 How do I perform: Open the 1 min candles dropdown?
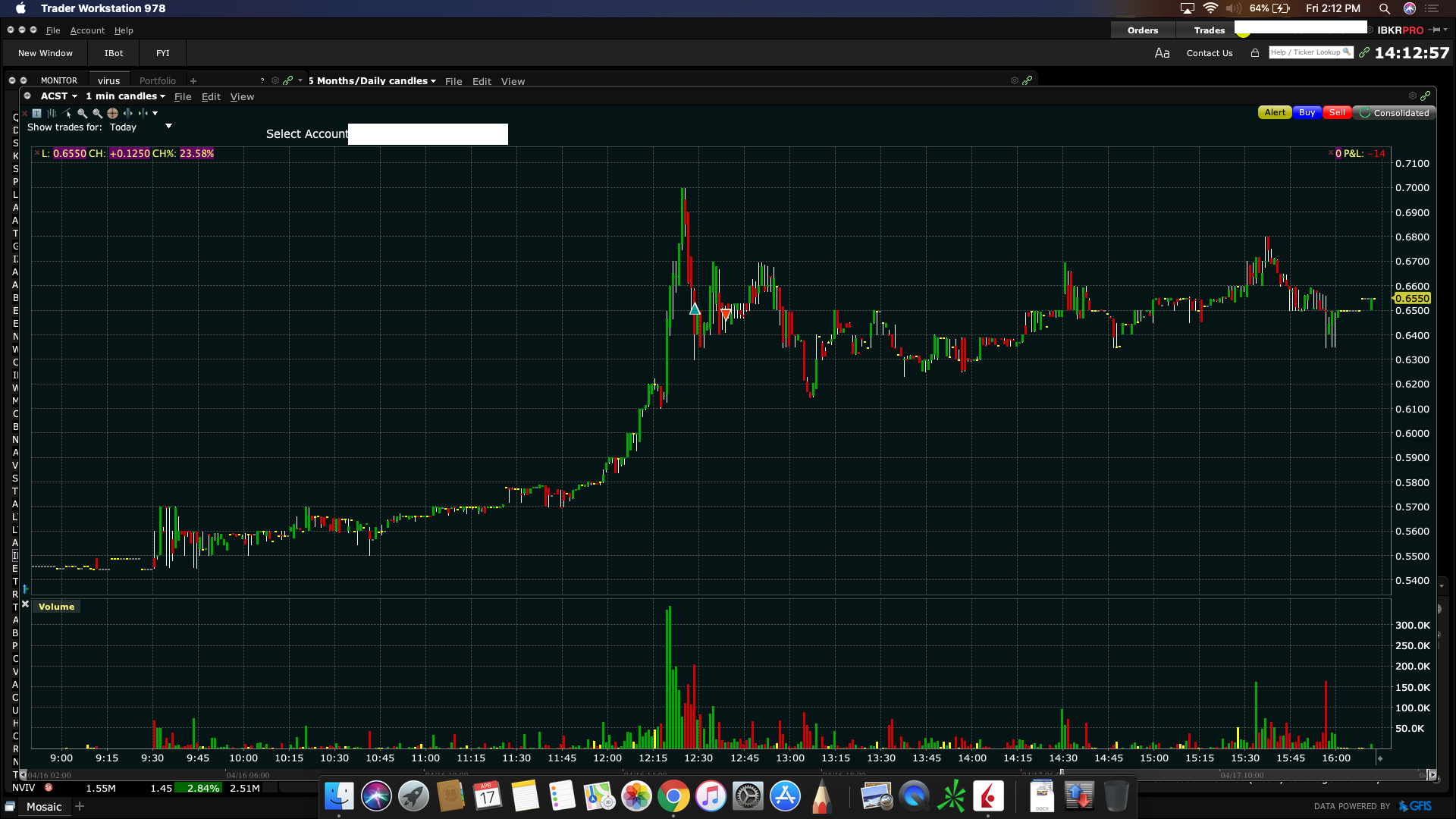[162, 96]
